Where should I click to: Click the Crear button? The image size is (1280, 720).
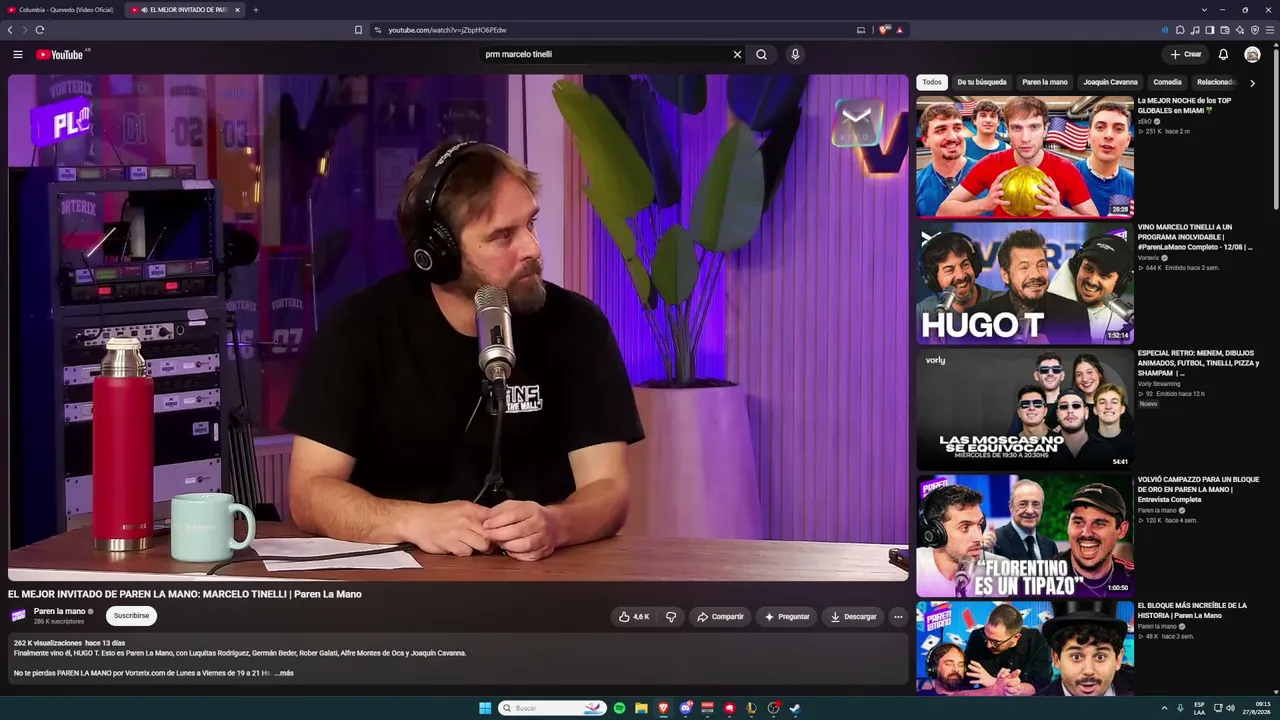(x=1185, y=54)
